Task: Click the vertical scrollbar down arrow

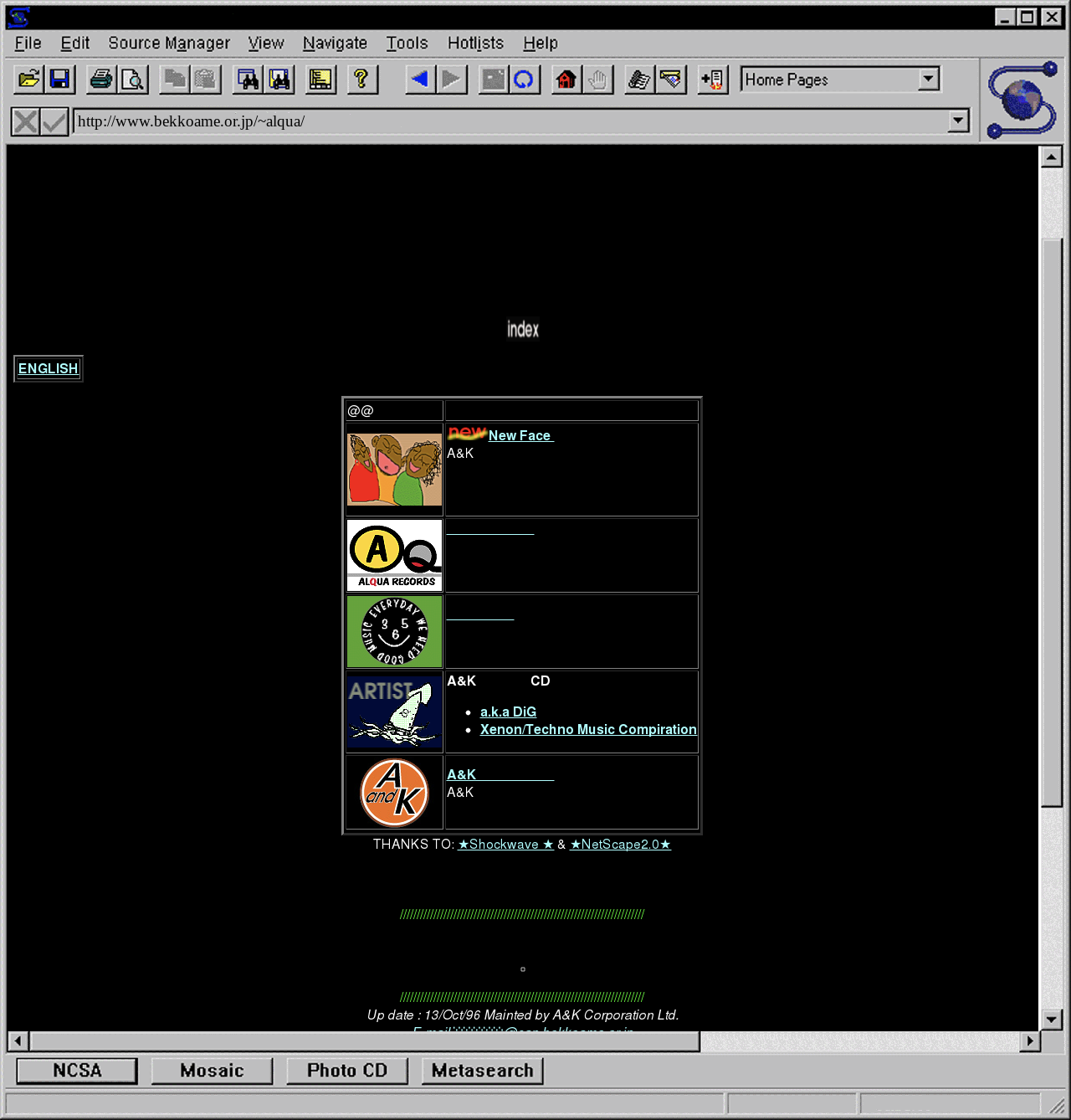Action: pyautogui.click(x=1051, y=1019)
